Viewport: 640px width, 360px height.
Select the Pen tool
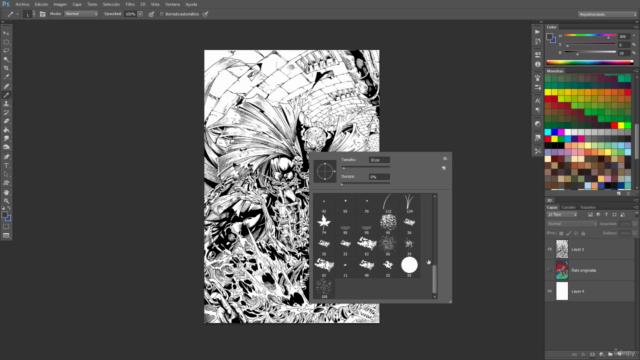click(6, 157)
